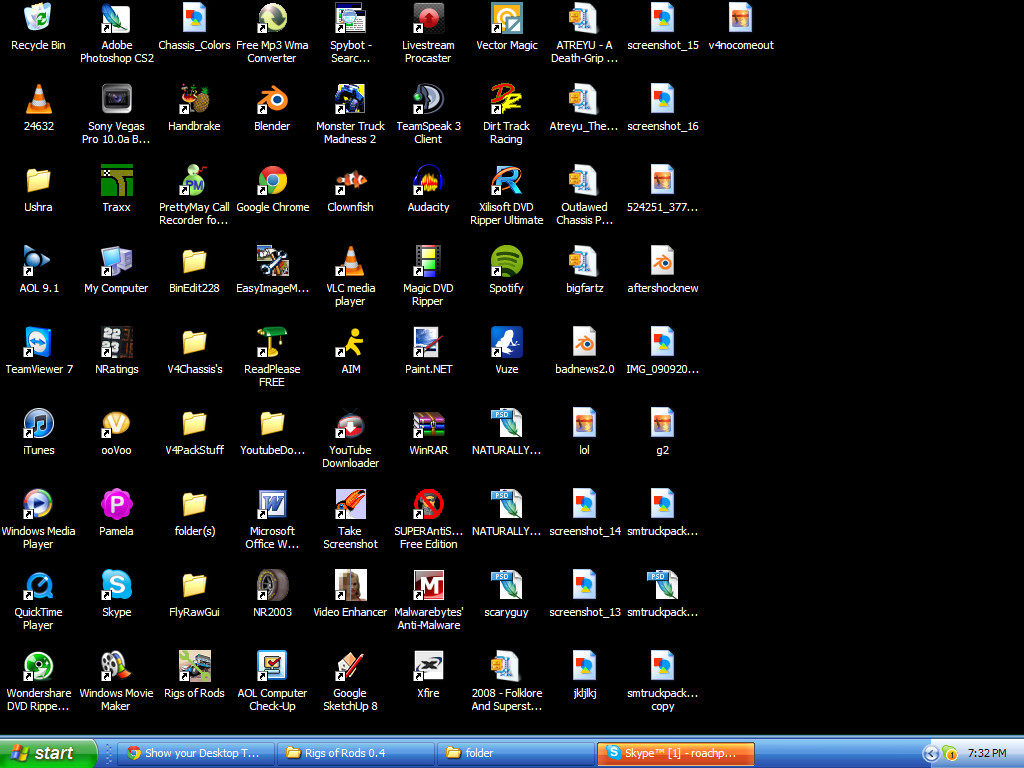1024x768 pixels.
Task: Select Microsoft Office Word shortcut
Action: pyautogui.click(x=272, y=504)
